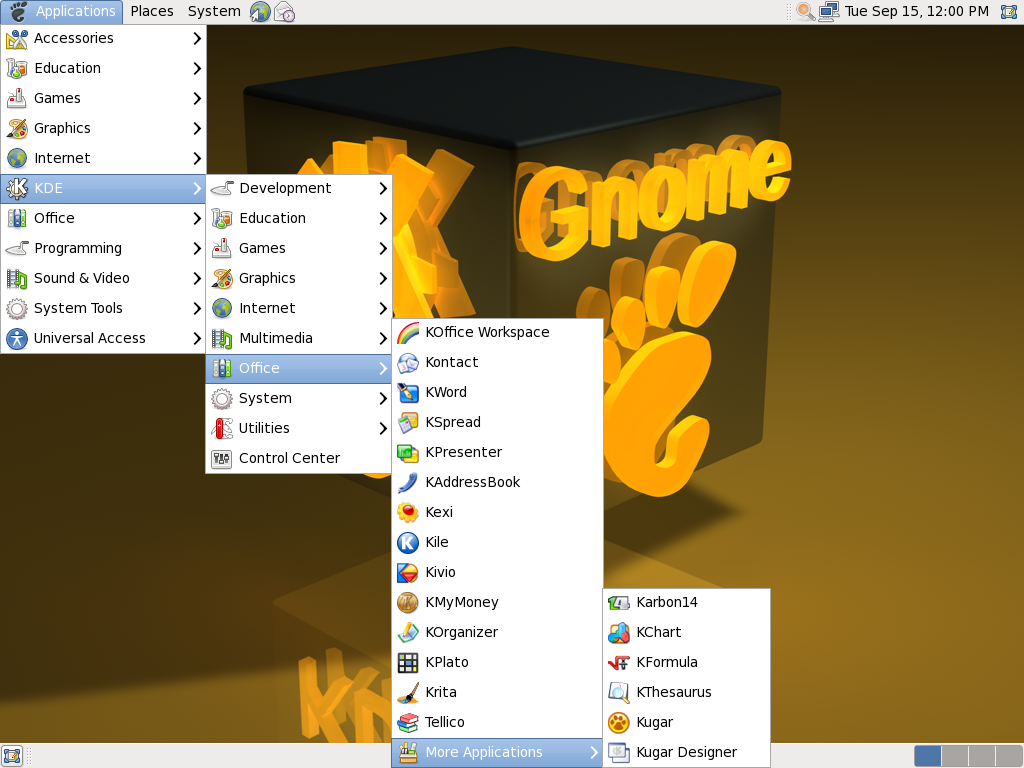Click the web browser launcher in top panel
The image size is (1024, 768).
tap(260, 12)
